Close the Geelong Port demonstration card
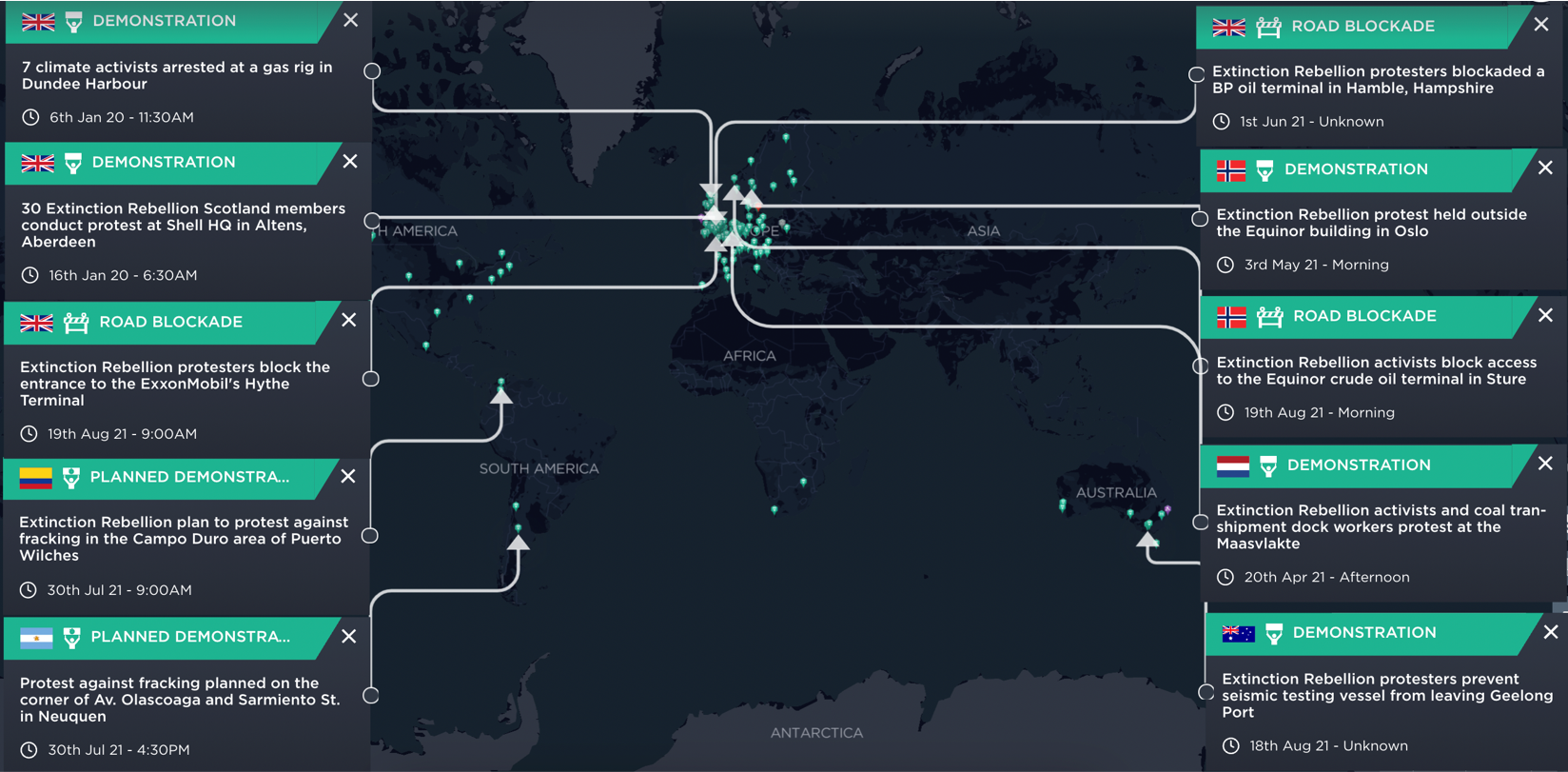The height and width of the screenshot is (772, 1568). [1551, 632]
